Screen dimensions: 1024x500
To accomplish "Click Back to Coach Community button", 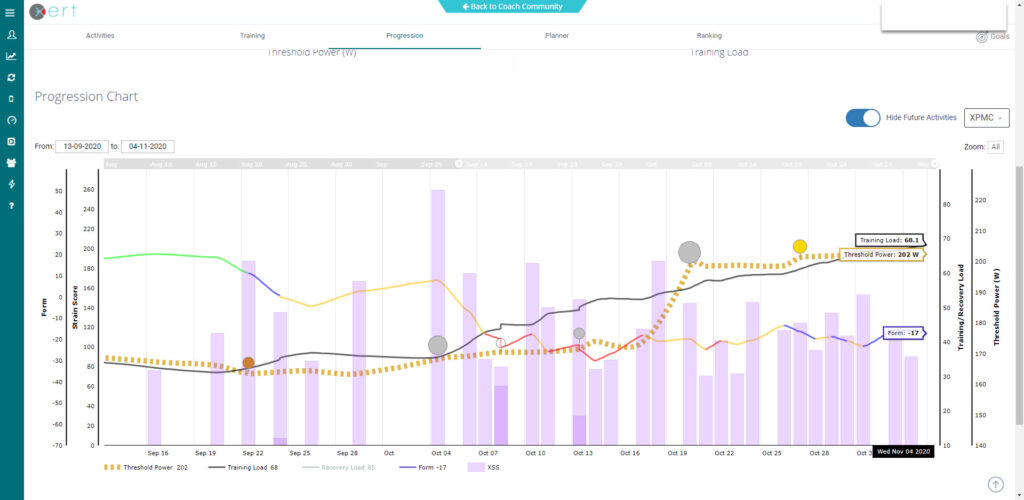I will pos(512,6).
